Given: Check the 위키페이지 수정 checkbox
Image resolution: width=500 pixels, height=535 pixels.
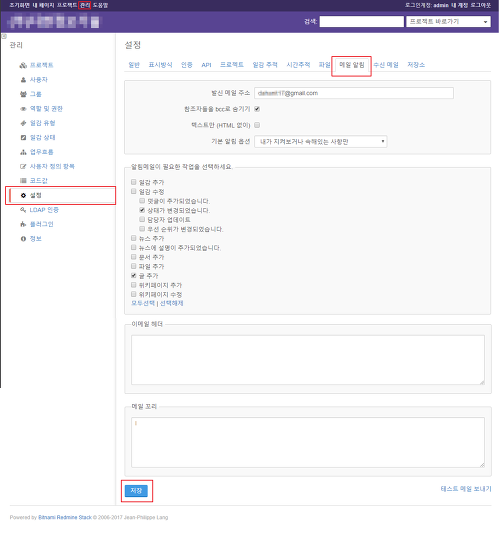Looking at the screenshot, I should 133,294.
